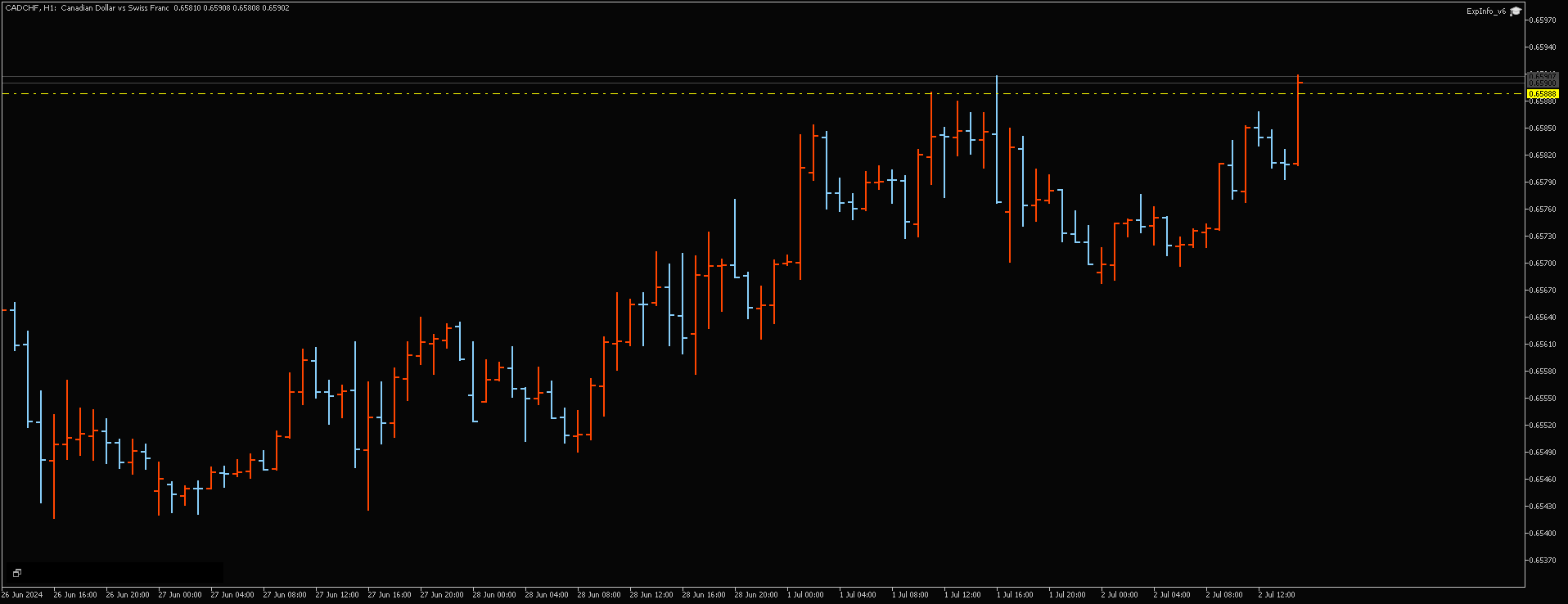Screen dimensions: 1568x604
Task: Click the OHLC values 0.65810 0.65908 0.65808 0.65902
Action: point(232,8)
